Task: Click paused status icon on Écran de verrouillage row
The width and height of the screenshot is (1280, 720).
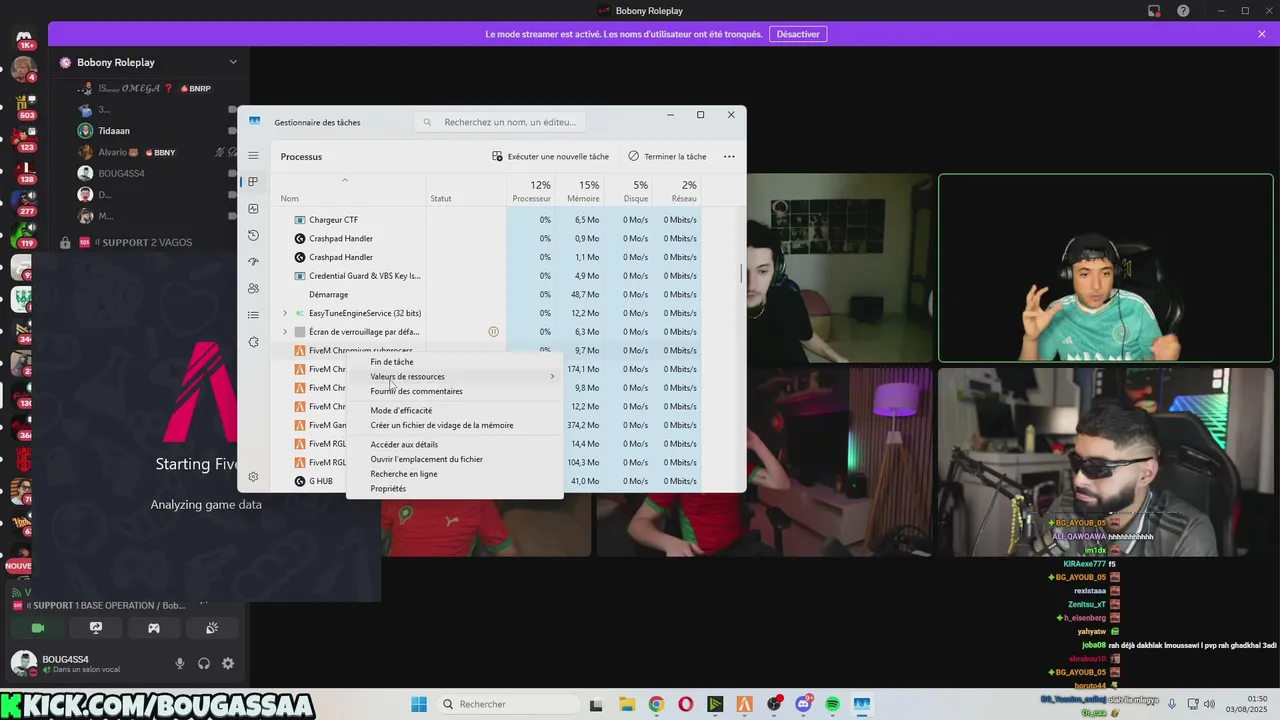Action: [493, 332]
